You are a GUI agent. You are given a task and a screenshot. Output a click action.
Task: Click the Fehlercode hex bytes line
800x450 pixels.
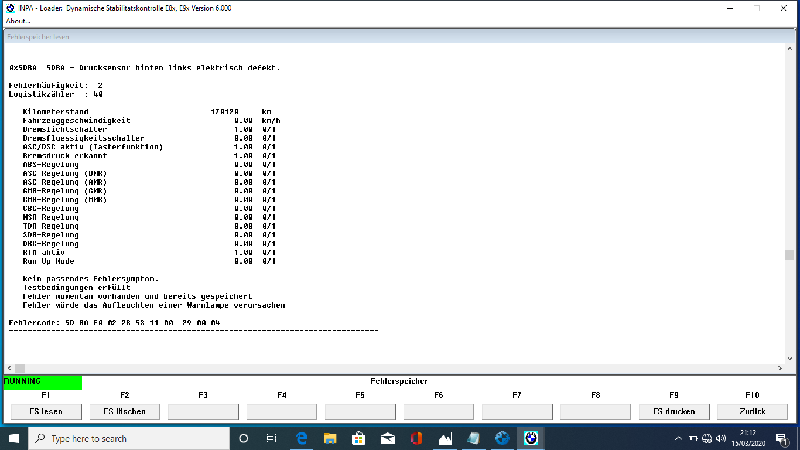point(115,323)
